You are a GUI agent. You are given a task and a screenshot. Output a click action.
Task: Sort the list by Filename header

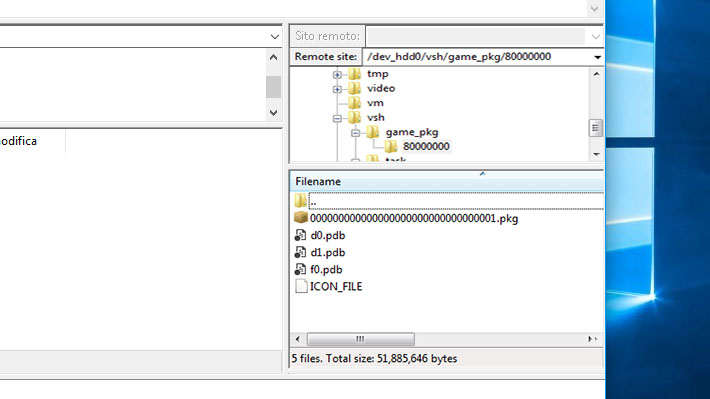tap(318, 181)
